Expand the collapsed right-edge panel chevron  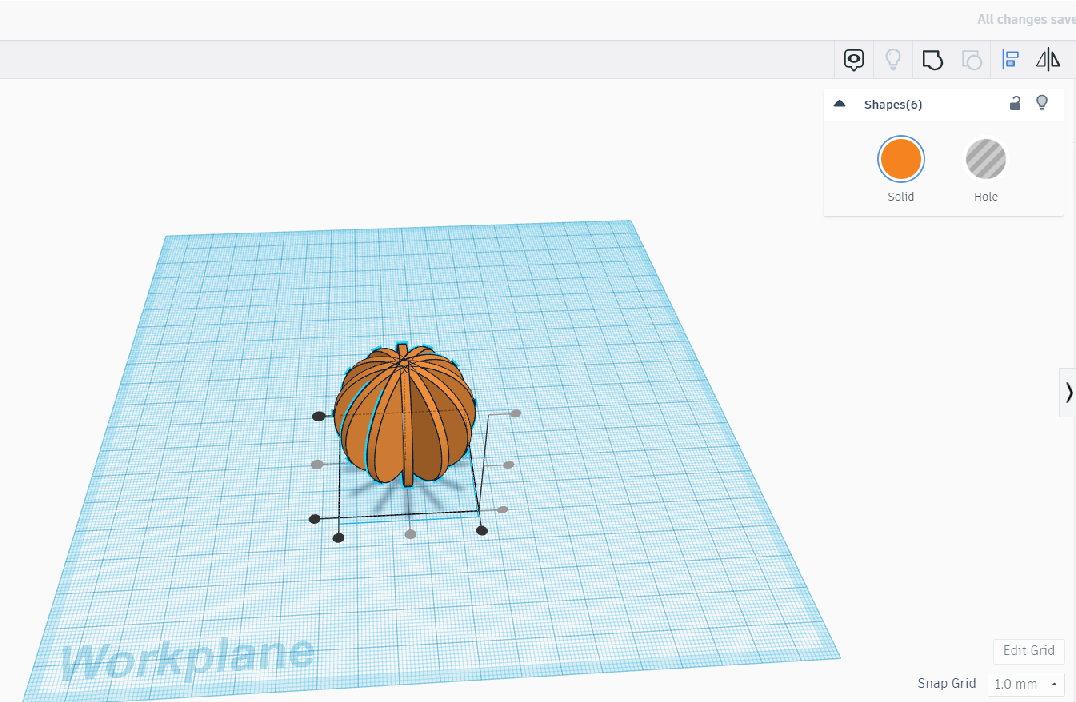click(1068, 392)
